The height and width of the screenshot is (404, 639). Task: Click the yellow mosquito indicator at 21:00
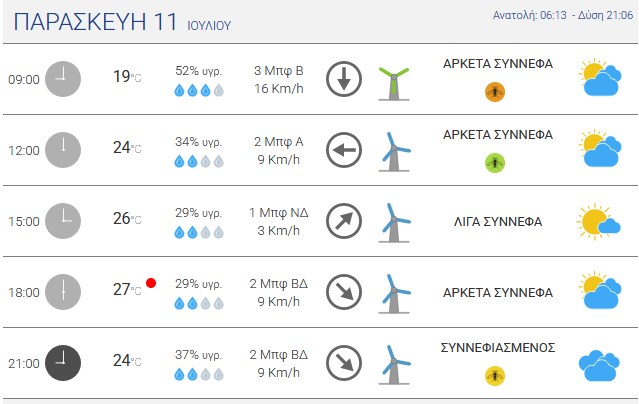click(495, 376)
